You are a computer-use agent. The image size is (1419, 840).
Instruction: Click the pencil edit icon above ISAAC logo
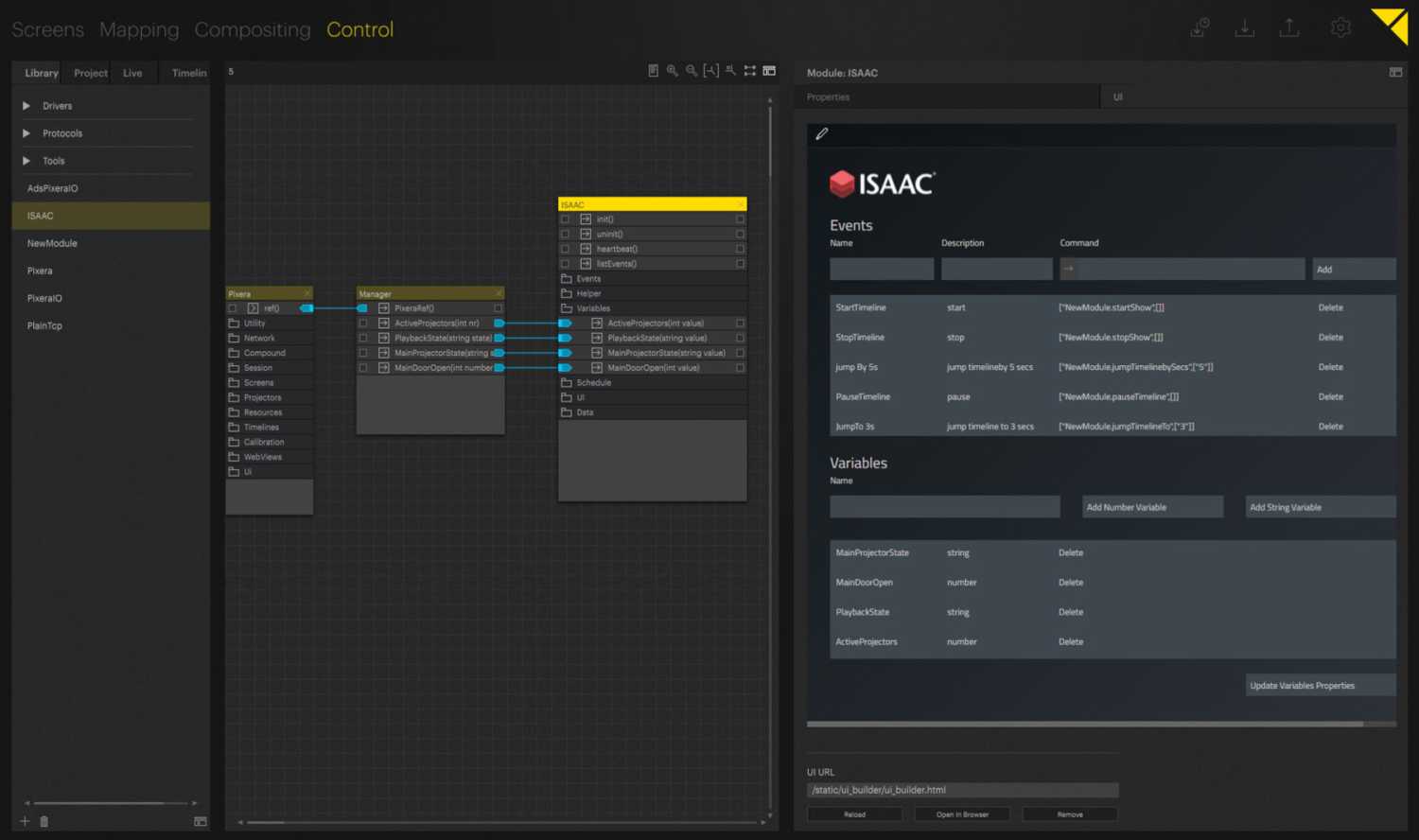(x=821, y=133)
